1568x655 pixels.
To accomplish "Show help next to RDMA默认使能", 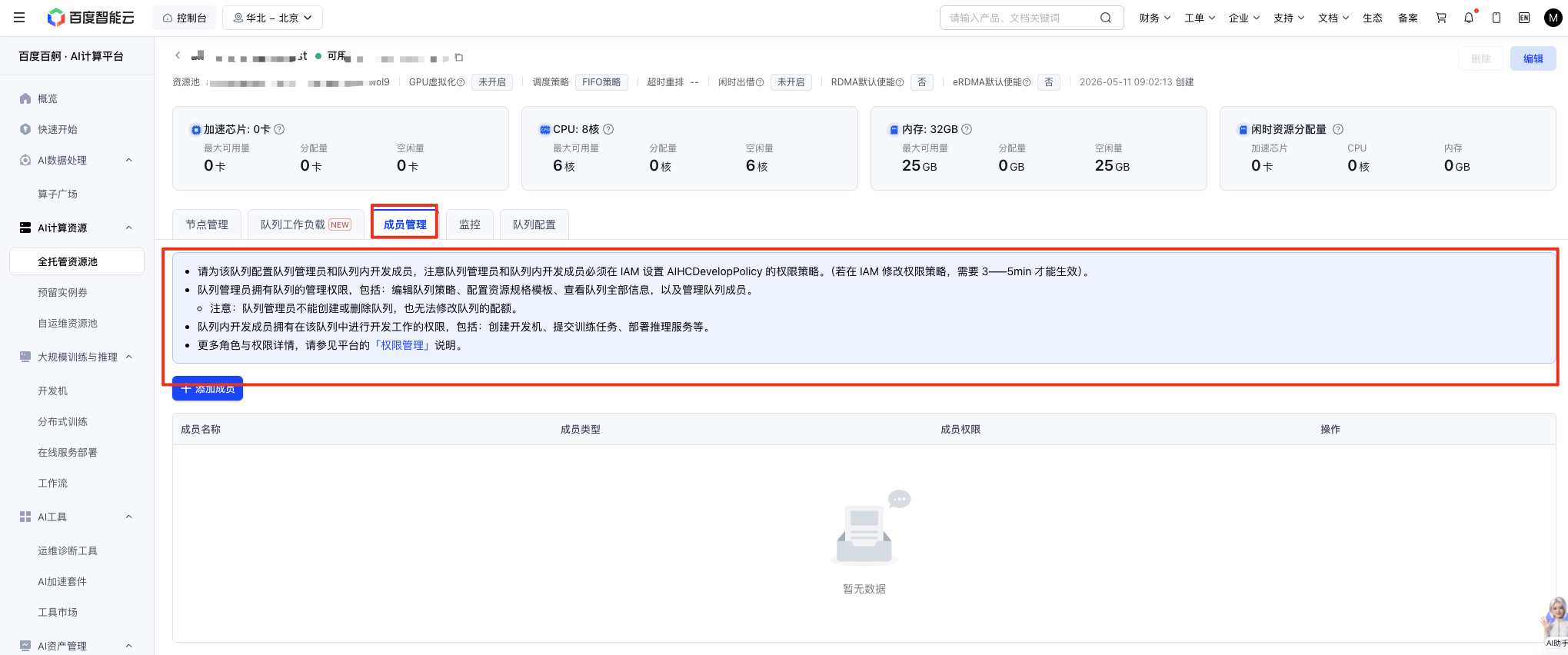I will (x=900, y=82).
